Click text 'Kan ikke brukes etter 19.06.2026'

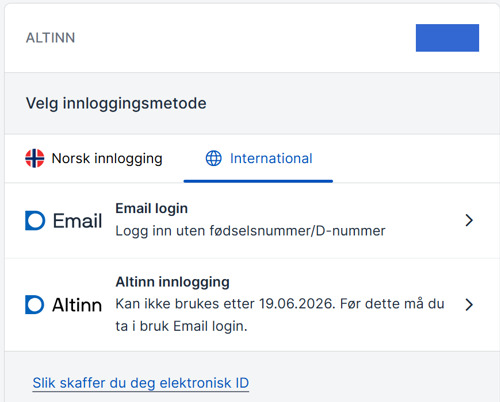(225, 304)
